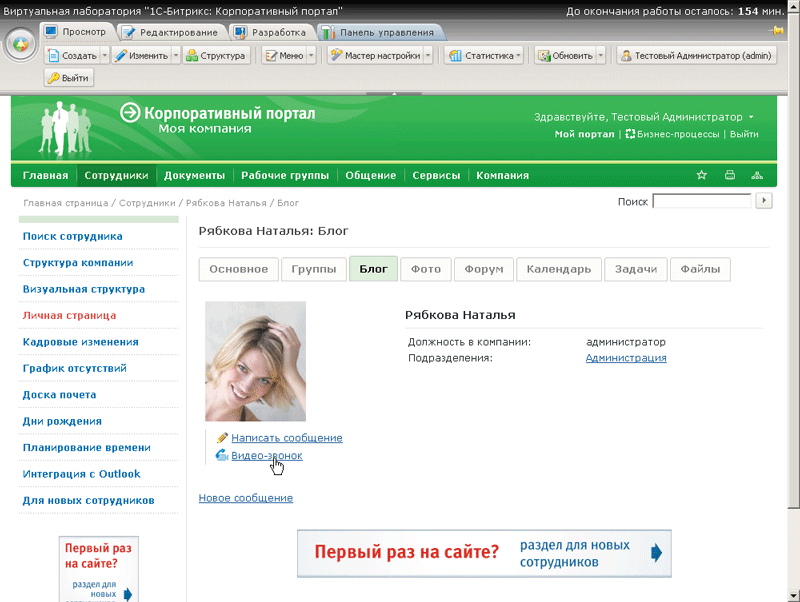Click Мой портал in the header
The image size is (800, 602).
[x=584, y=134]
